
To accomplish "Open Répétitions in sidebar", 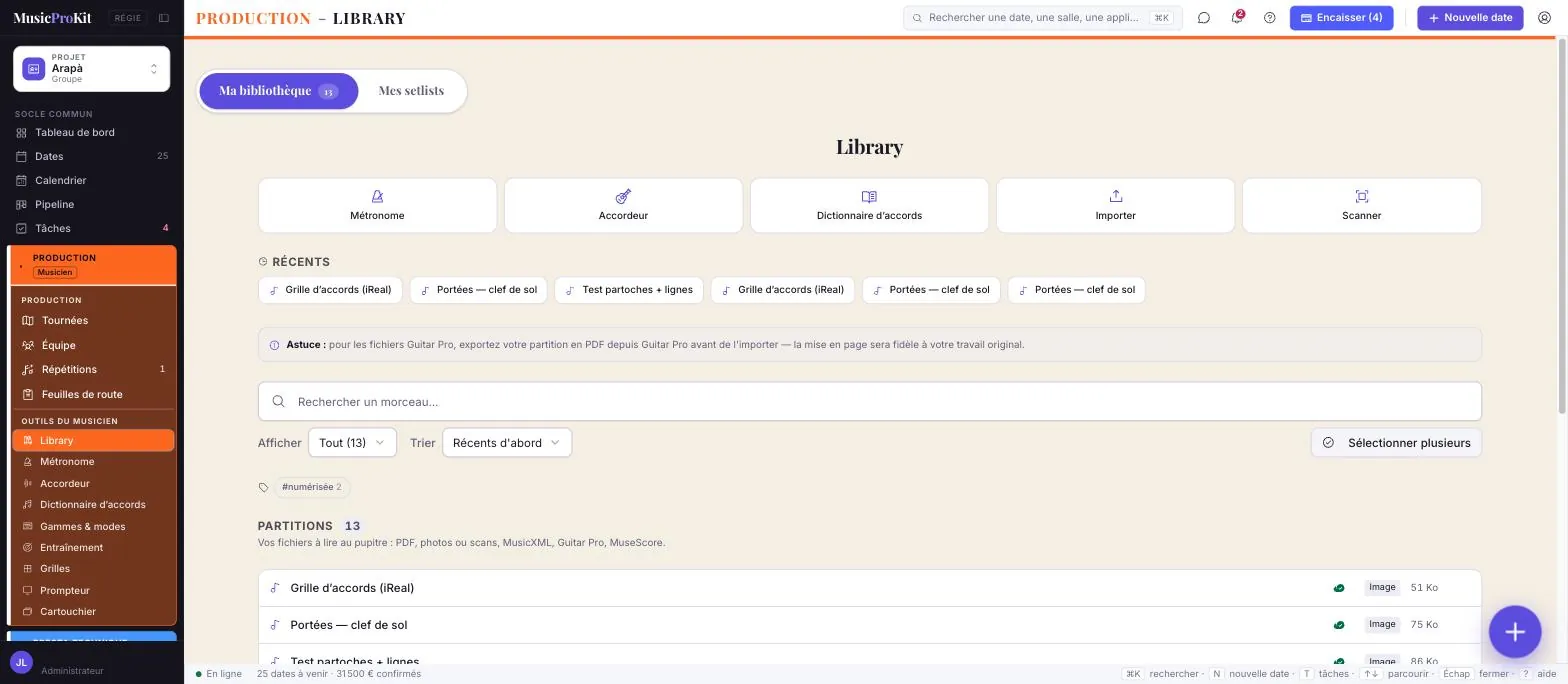I will pyautogui.click(x=93, y=369).
